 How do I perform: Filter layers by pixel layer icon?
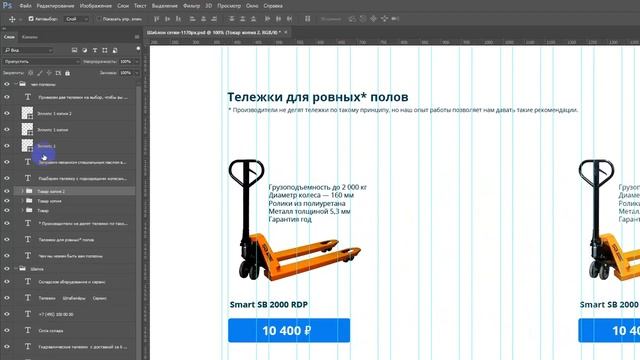[x=74, y=50]
